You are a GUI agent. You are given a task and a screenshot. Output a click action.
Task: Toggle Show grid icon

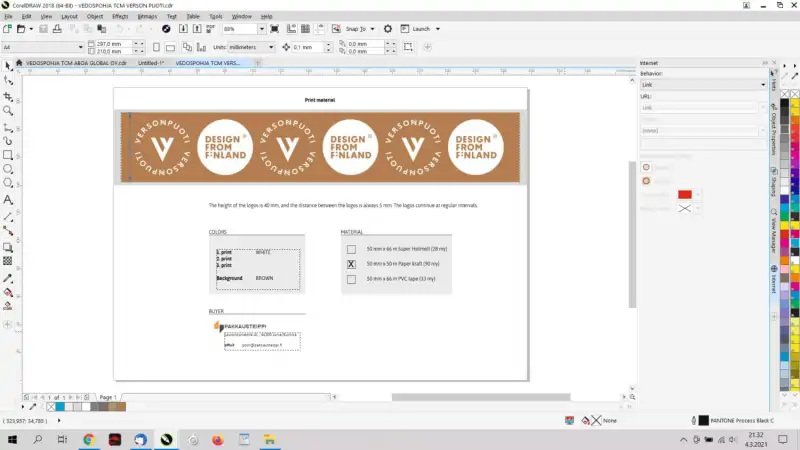[305, 29]
